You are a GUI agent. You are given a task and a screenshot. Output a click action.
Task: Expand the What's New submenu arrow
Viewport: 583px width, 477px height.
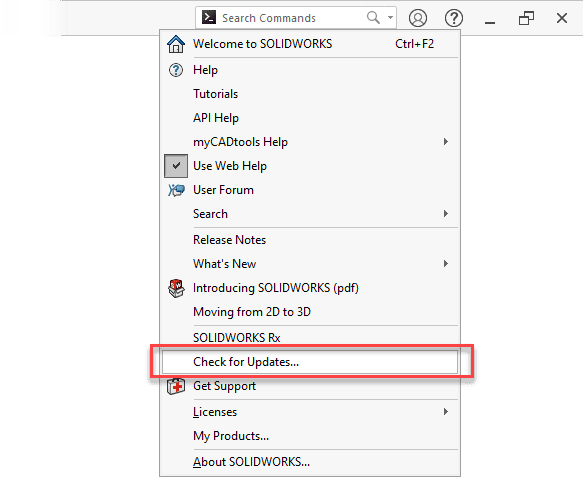point(445,264)
